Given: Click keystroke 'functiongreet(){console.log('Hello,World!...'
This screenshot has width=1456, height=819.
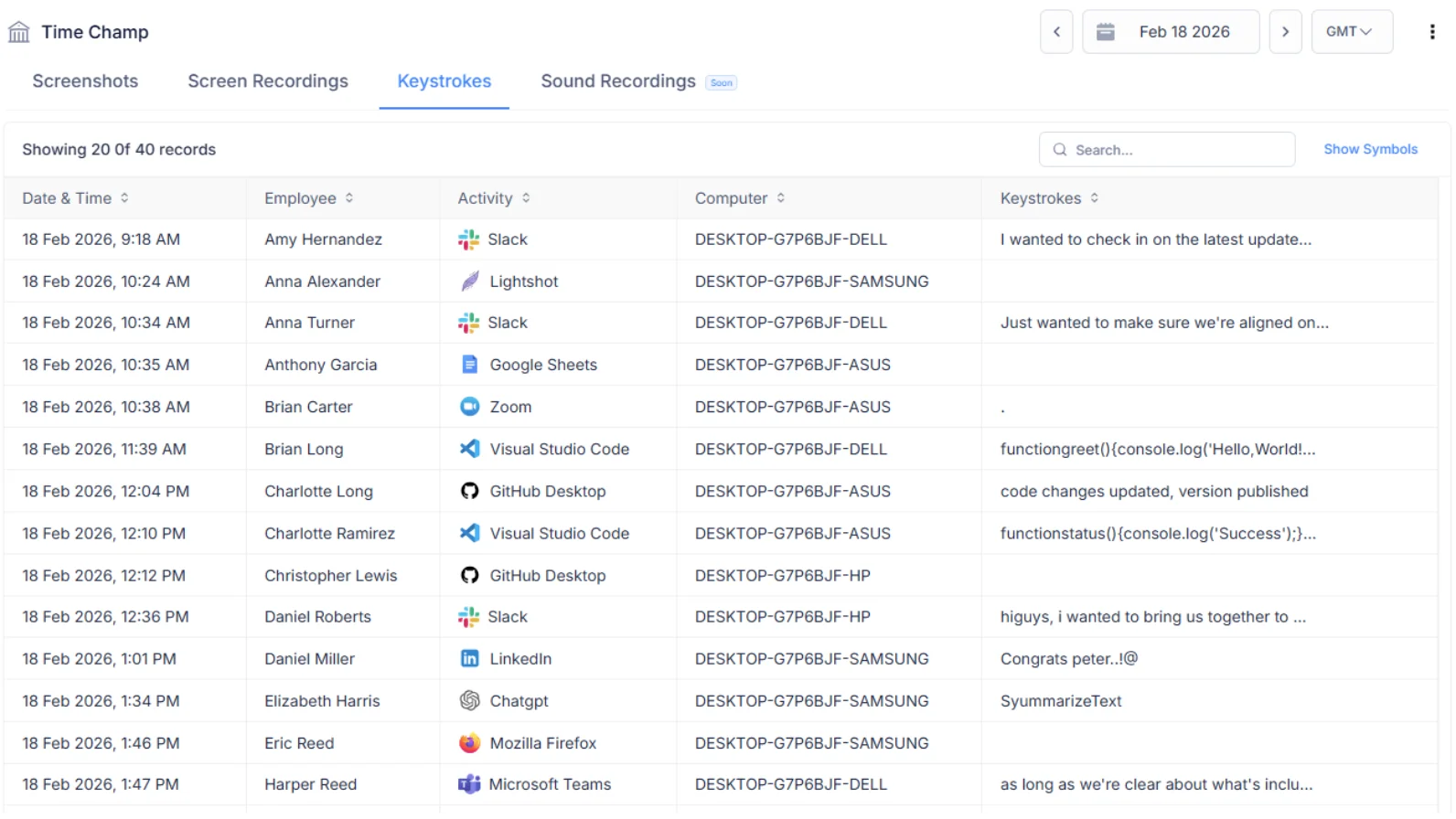Looking at the screenshot, I should 1158,449.
